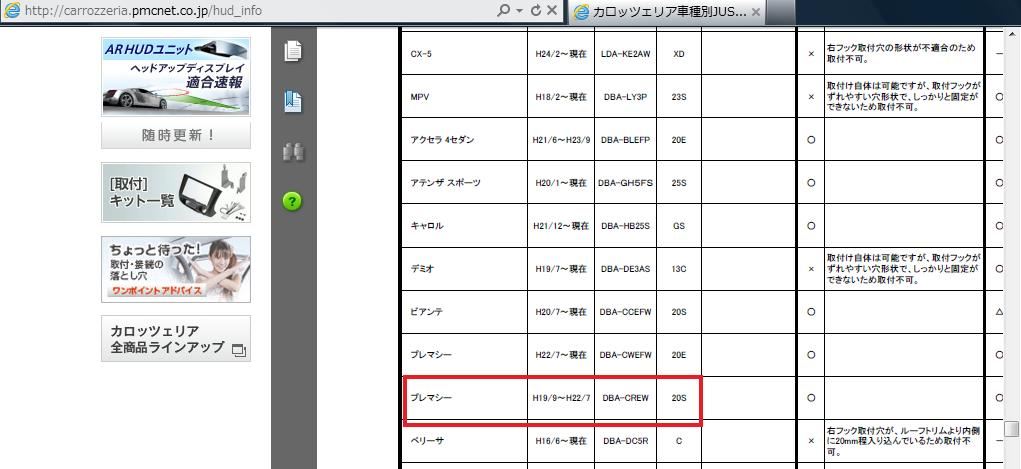Open the [取付]キット一覧 banner
This screenshot has height=469, width=1021.
(x=176, y=192)
